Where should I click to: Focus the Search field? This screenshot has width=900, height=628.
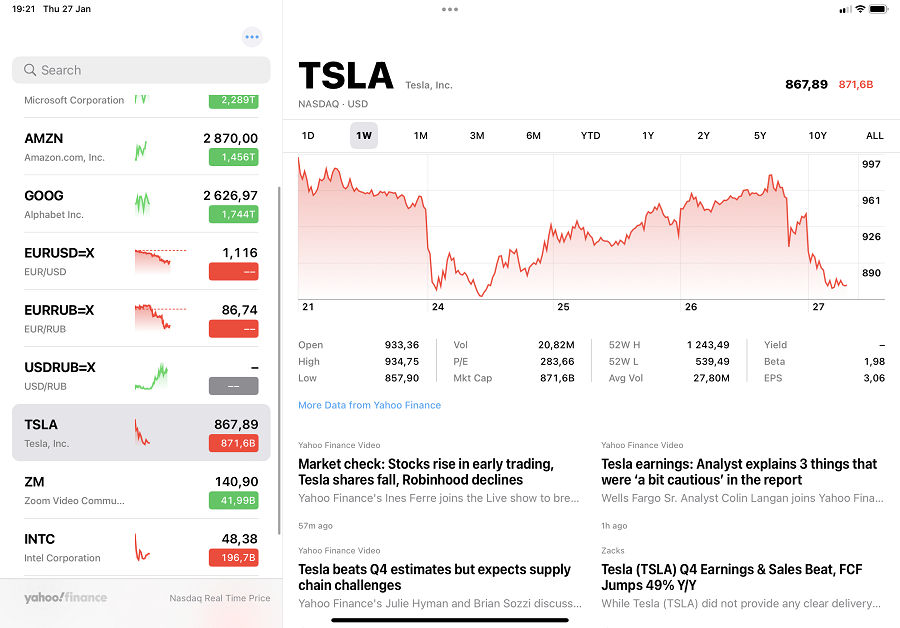[x=141, y=70]
